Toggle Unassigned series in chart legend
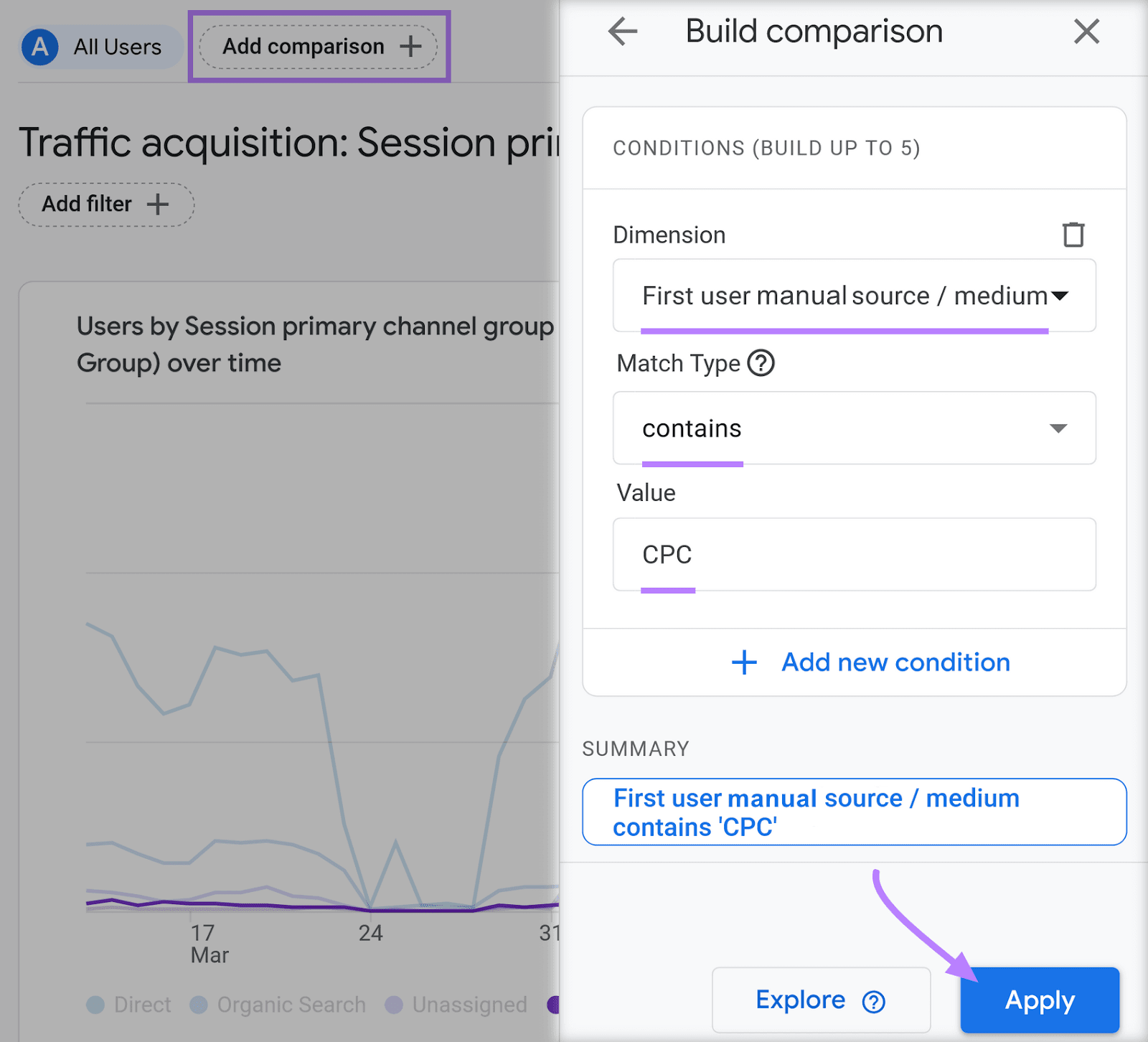Image resolution: width=1148 pixels, height=1042 pixels. [x=456, y=1005]
